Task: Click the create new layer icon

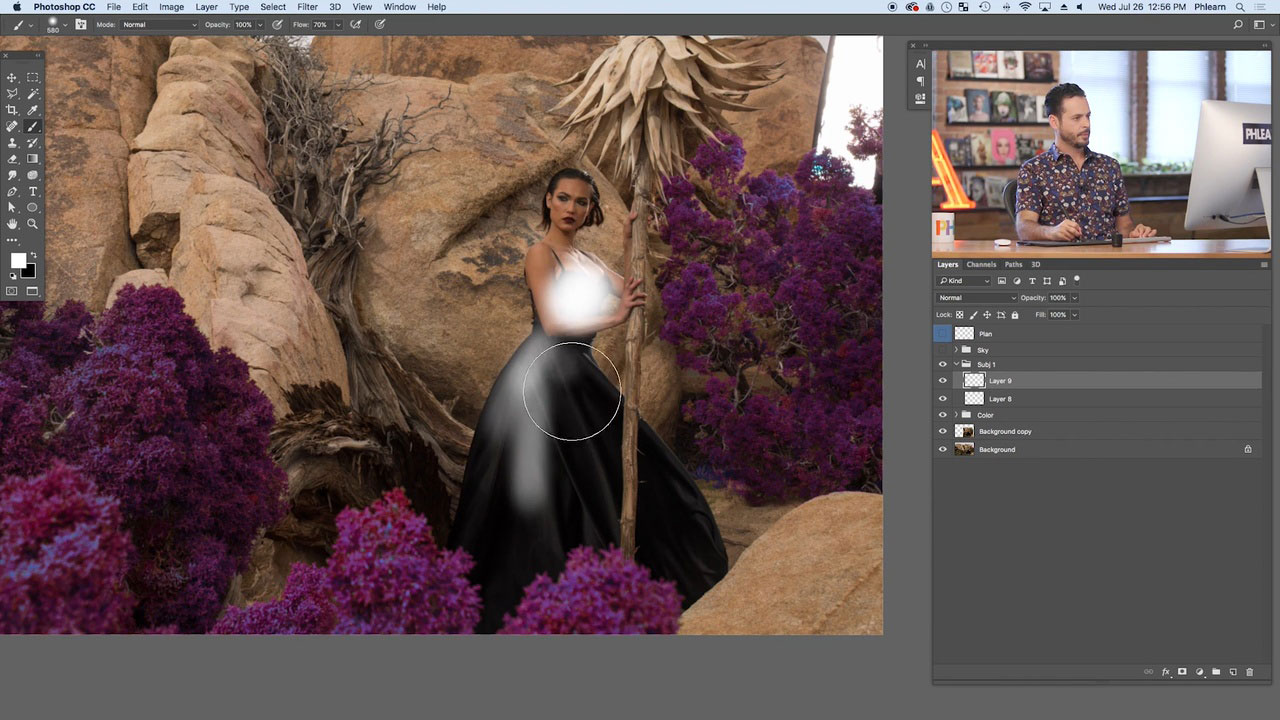Action: pyautogui.click(x=1232, y=672)
